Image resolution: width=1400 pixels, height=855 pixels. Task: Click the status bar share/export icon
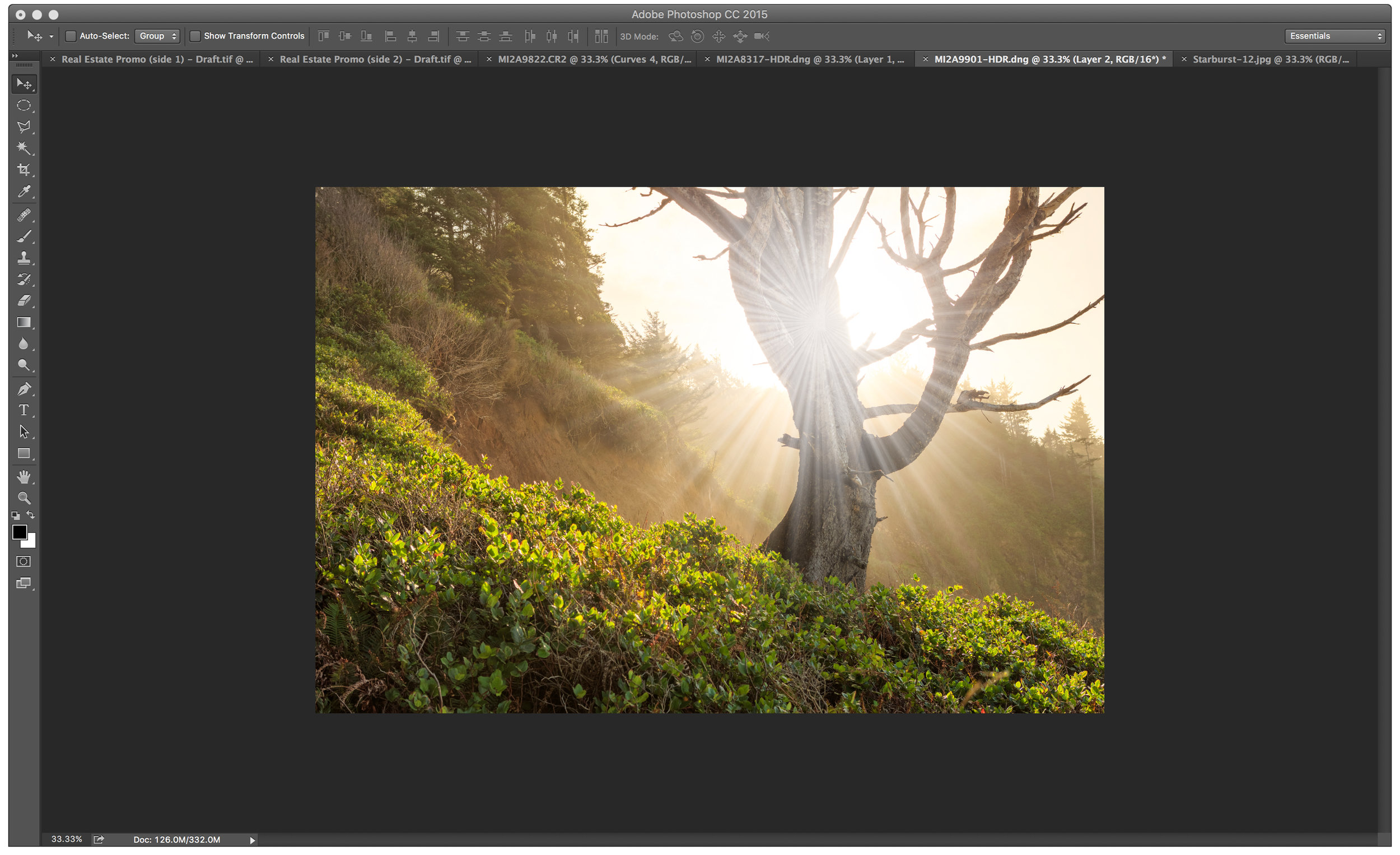pyautogui.click(x=99, y=840)
